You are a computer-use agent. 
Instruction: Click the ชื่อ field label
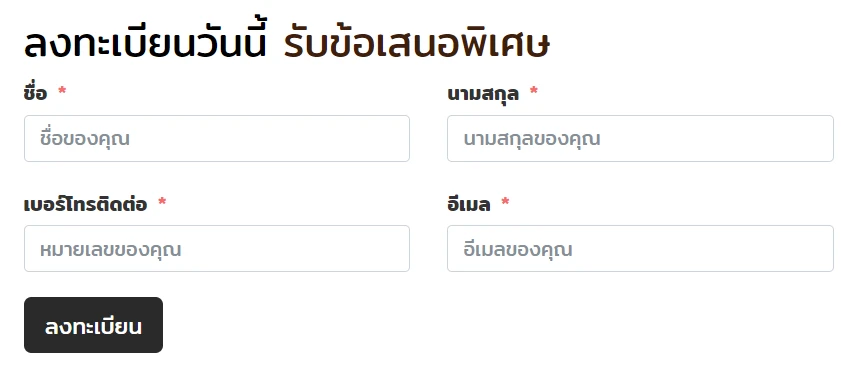click(36, 93)
